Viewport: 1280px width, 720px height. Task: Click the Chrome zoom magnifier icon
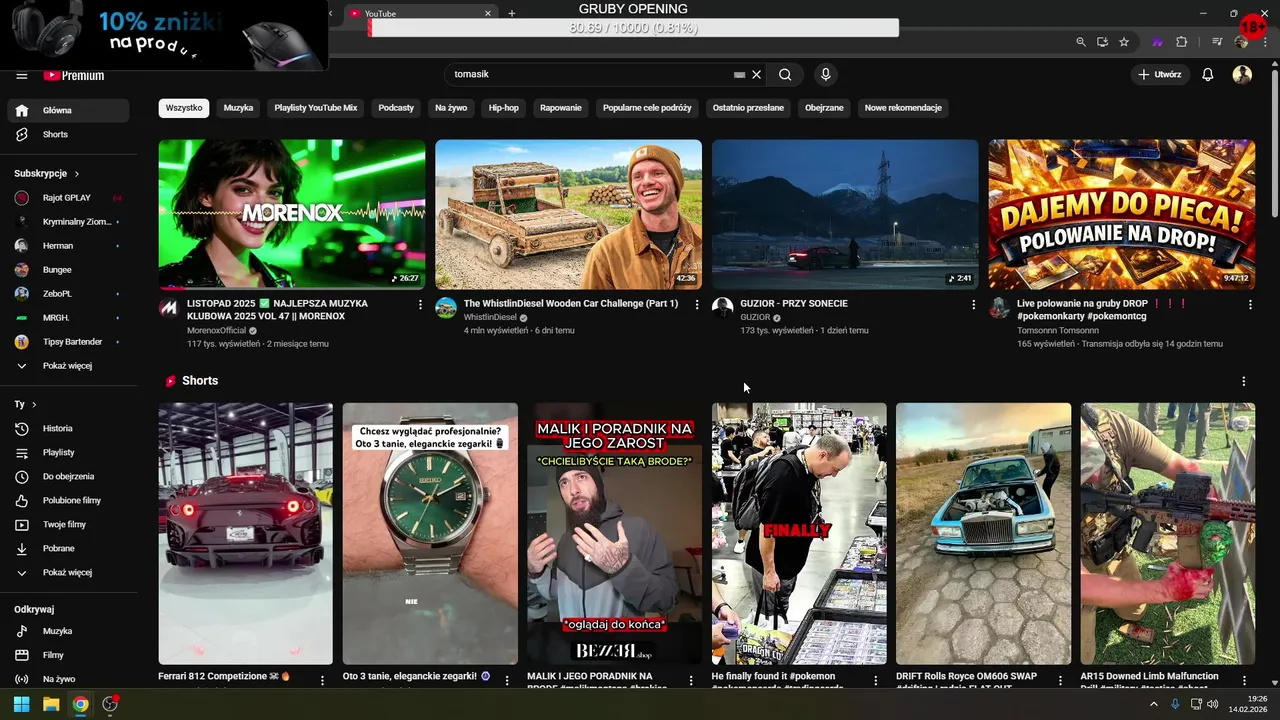[x=1081, y=42]
